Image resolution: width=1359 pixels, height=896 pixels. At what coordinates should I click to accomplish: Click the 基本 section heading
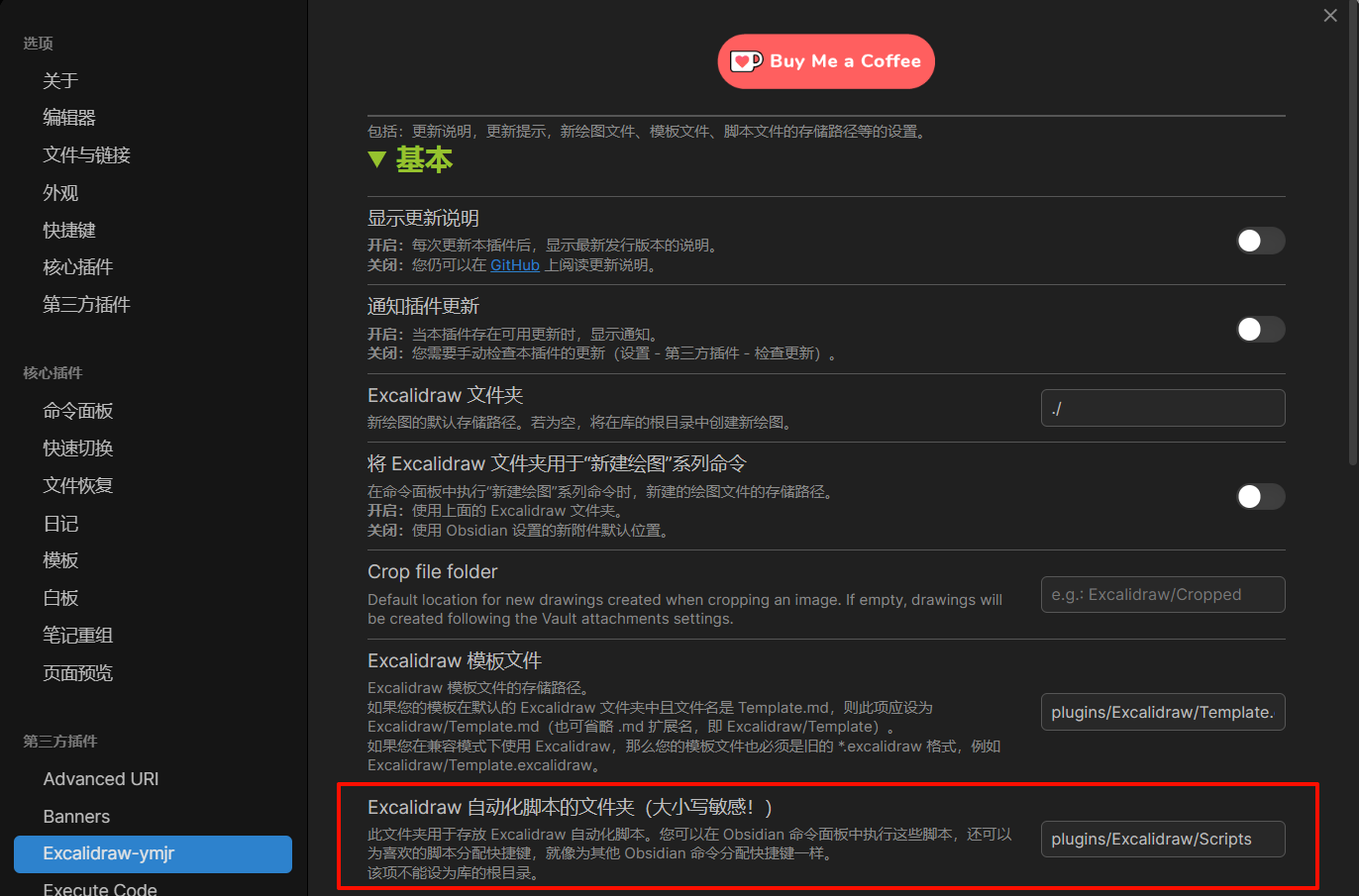coord(424,159)
